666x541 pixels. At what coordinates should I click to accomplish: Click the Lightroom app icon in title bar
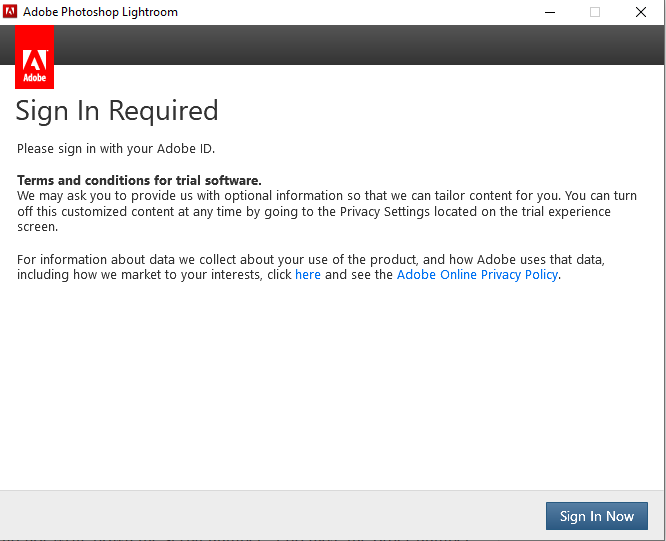(10, 12)
